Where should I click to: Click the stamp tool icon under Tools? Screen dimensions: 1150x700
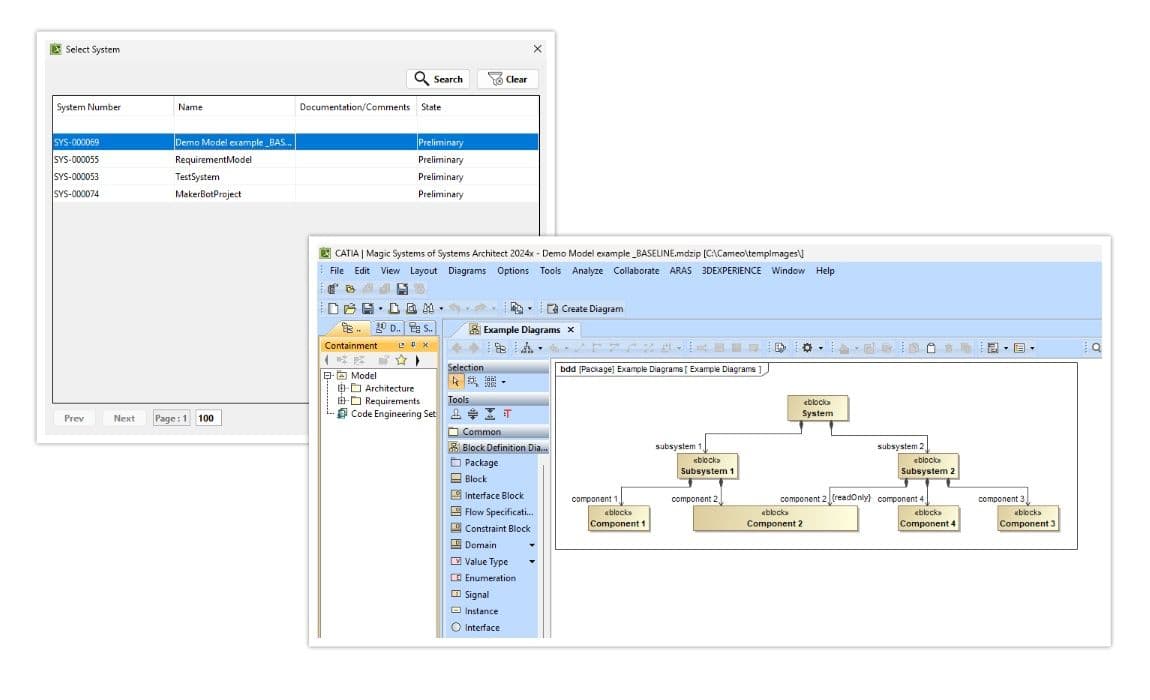455,415
